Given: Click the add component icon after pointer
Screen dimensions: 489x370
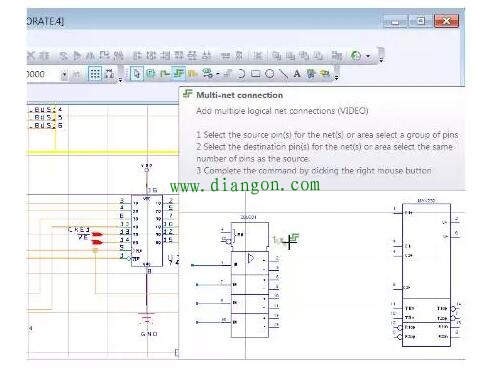Looking at the screenshot, I should 151,74.
